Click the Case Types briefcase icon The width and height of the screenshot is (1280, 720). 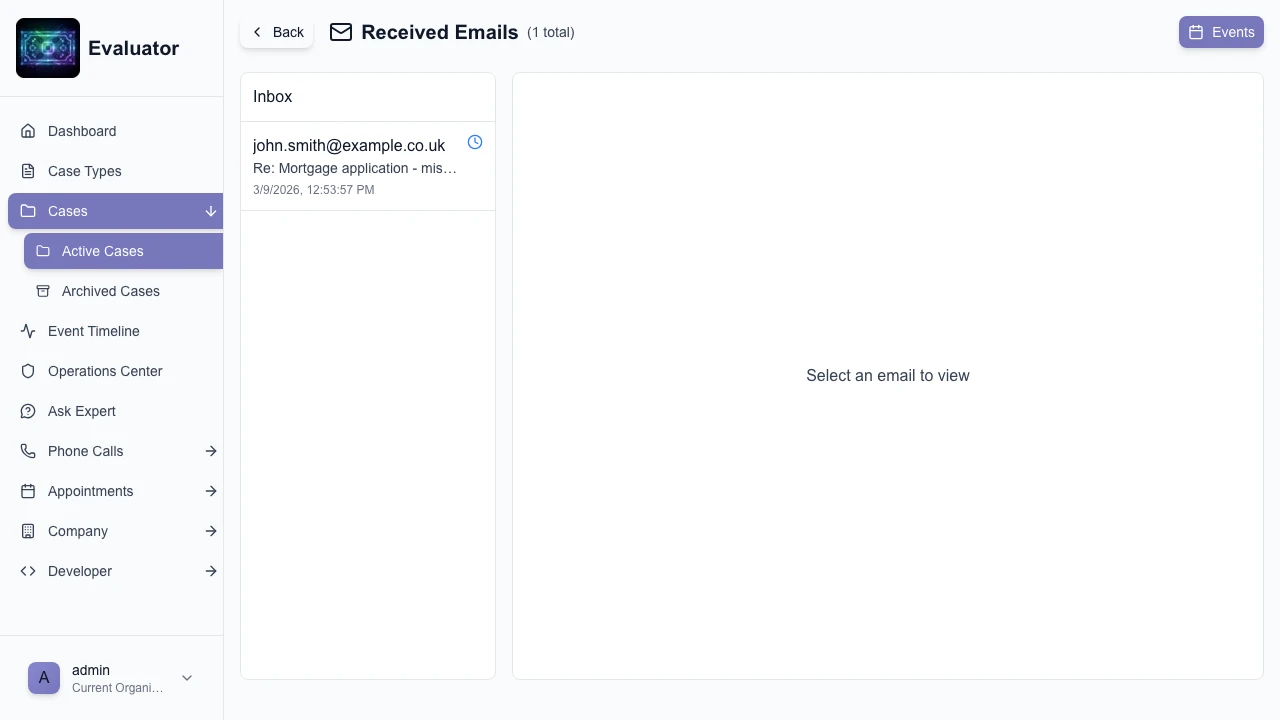coord(28,171)
